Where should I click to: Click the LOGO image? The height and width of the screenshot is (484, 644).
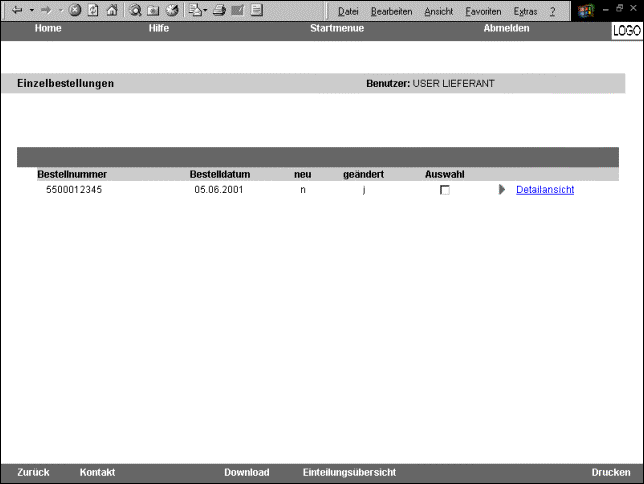click(x=627, y=31)
